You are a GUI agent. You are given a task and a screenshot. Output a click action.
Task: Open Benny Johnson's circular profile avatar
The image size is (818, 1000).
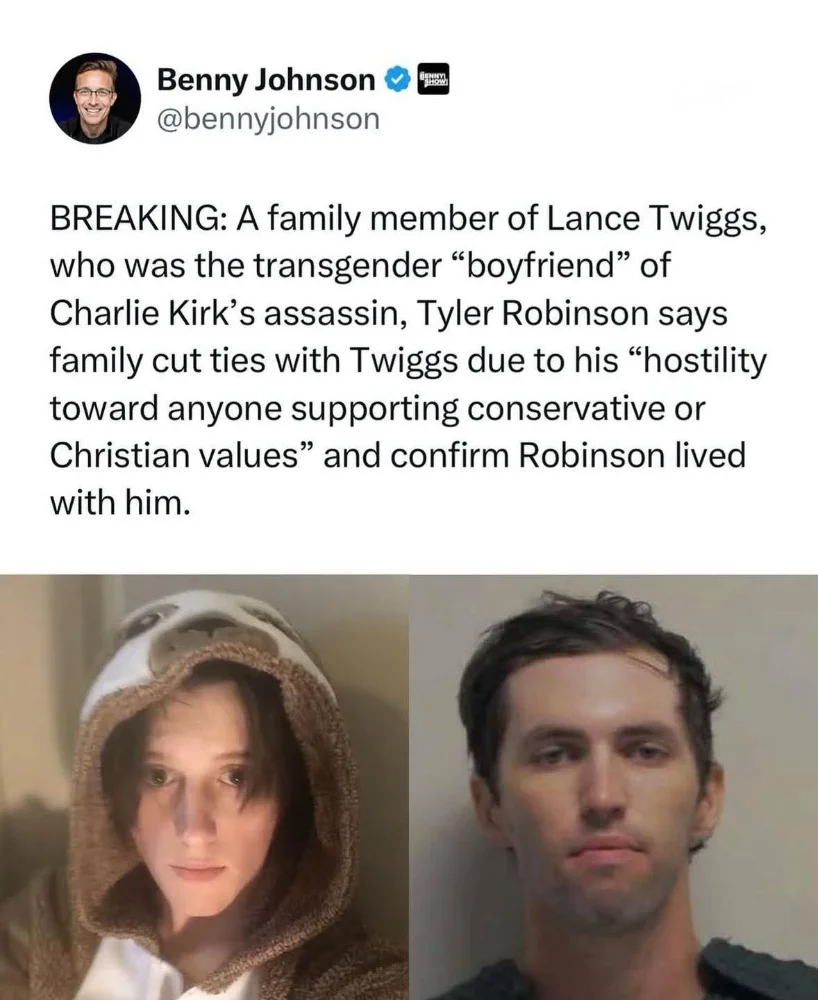coord(95,98)
